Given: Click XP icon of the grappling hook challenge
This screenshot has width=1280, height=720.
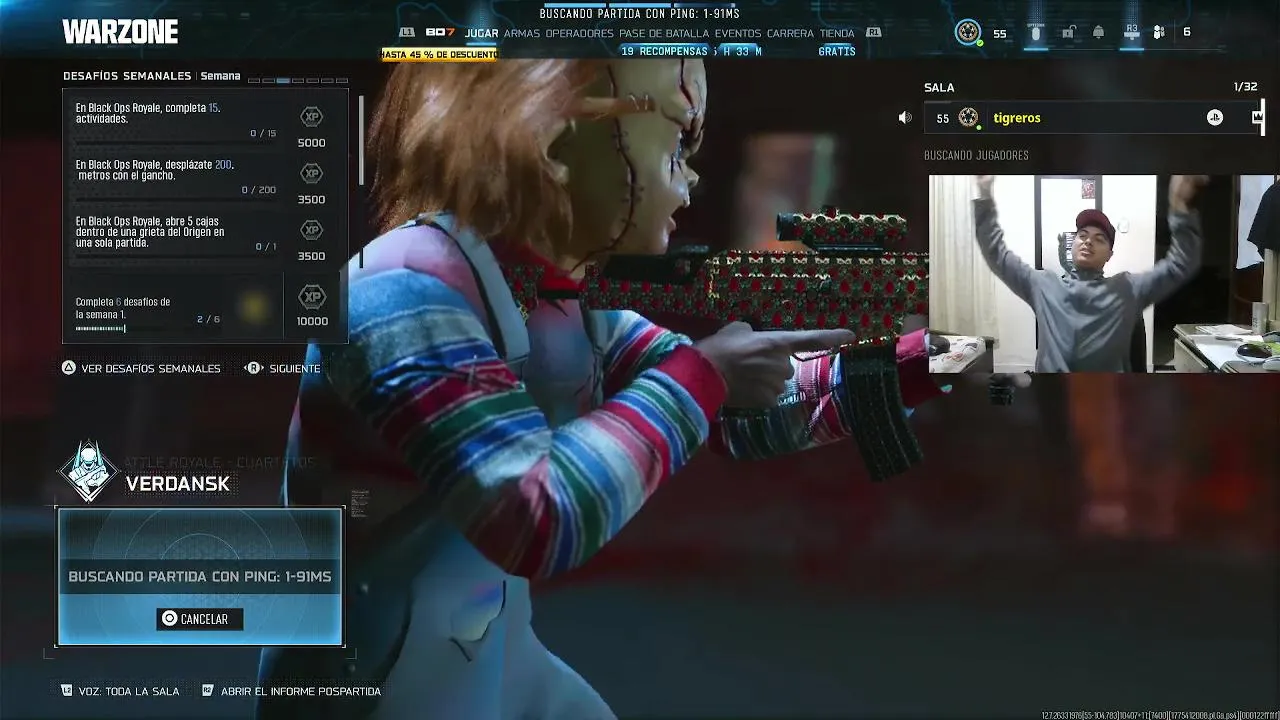Looking at the screenshot, I should 312,174.
